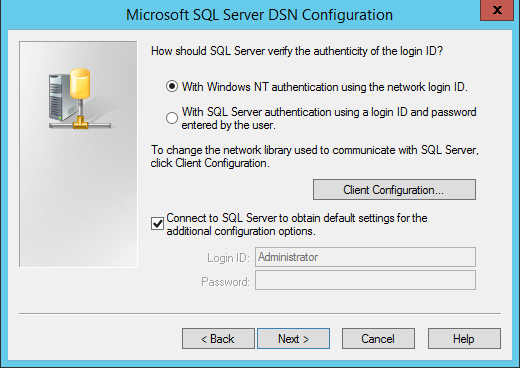
Task: Select Windows NT authentication radio button
Action: 172,87
